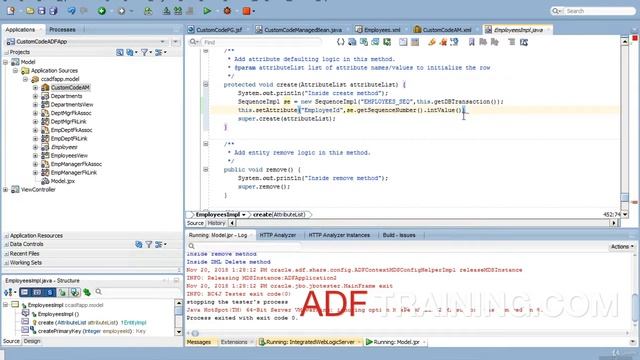This screenshot has height=360, width=640.
Task: Switch to the CustomCodeAM.xml tab
Action: pos(442,30)
